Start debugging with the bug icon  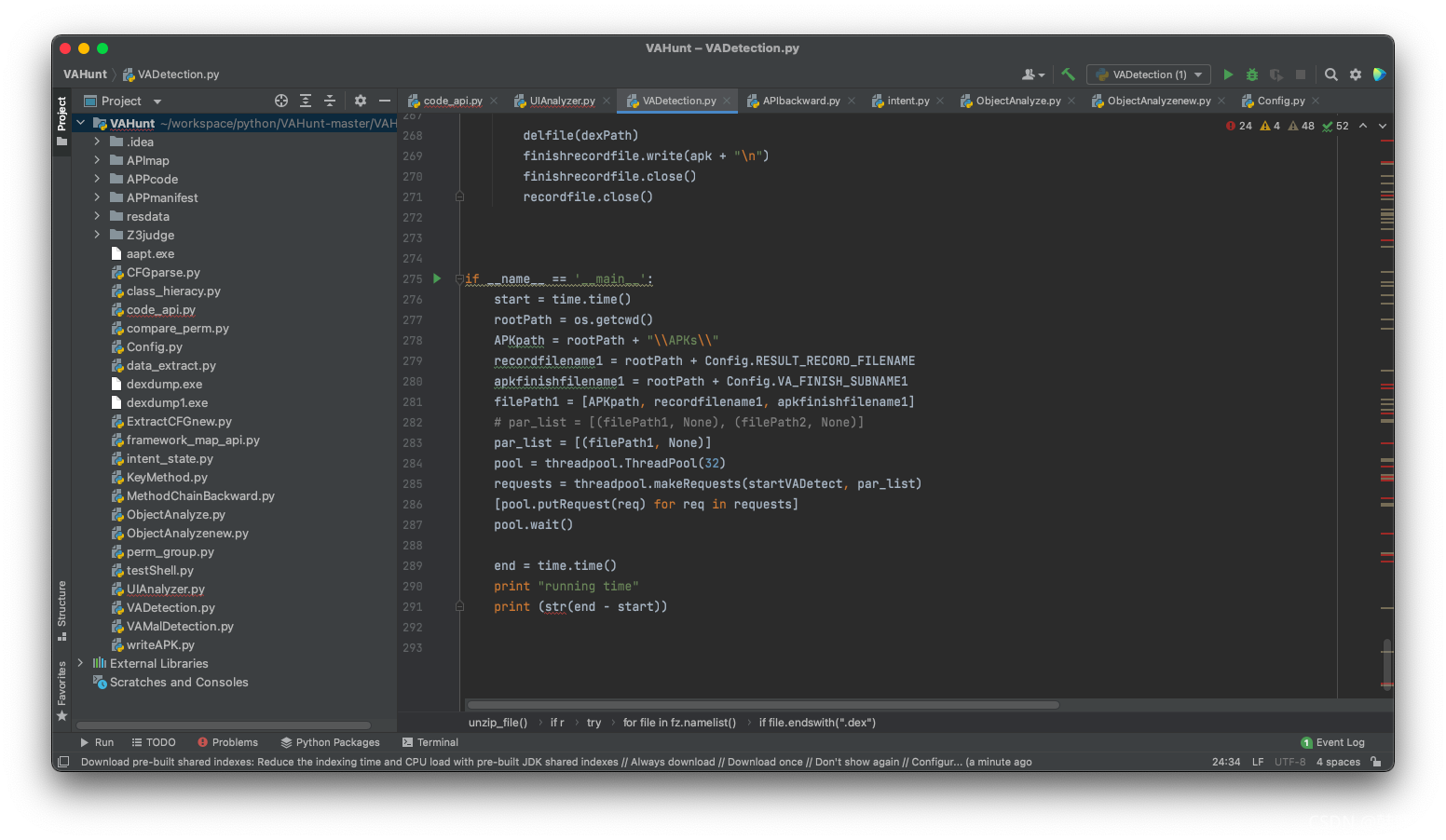[x=1251, y=74]
